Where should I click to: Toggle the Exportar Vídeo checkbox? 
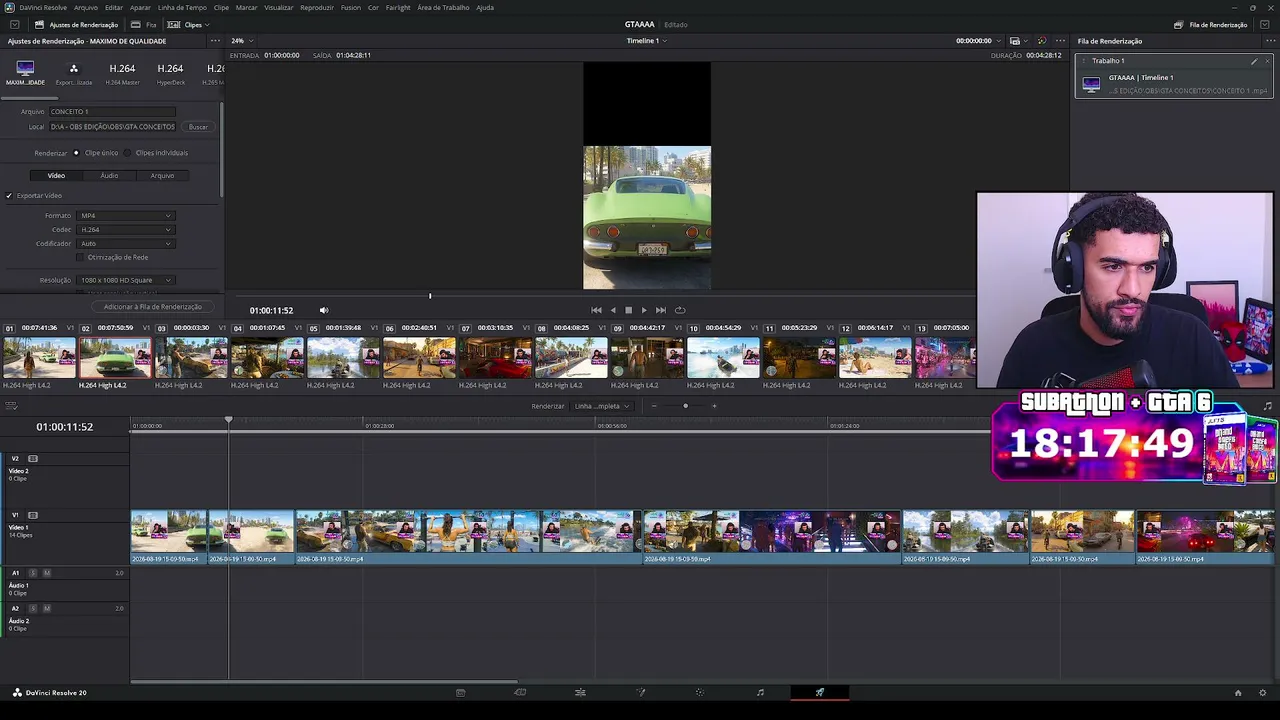click(9, 196)
